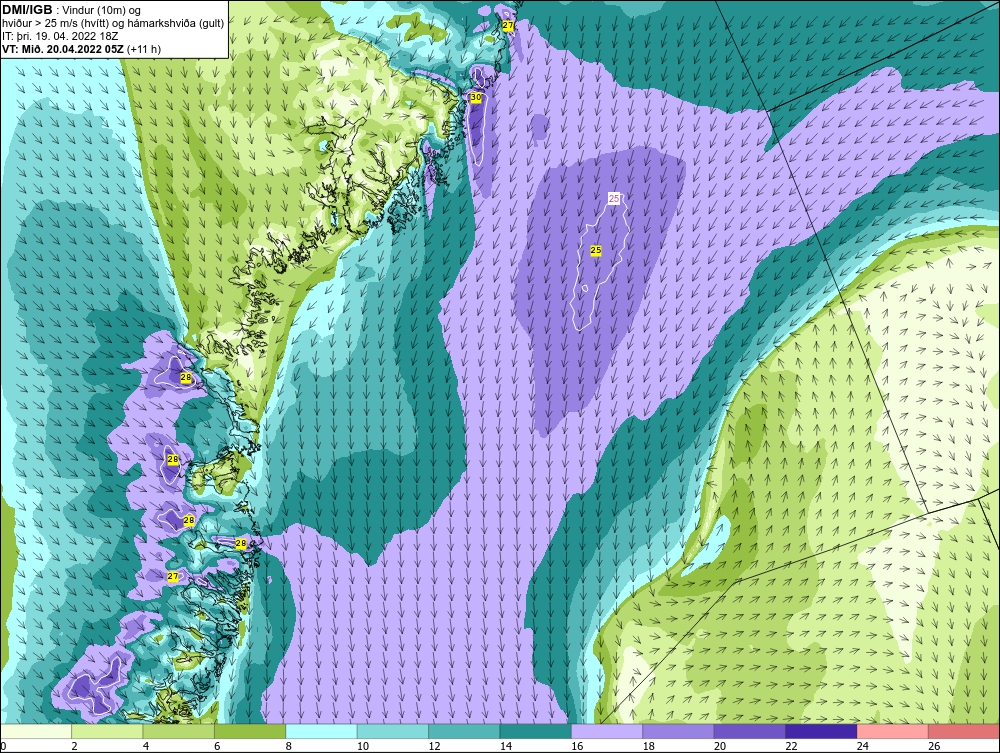This screenshot has height=753, width=1000.
Task: Pick the 6–8 m/s legend color swatch
Action: click(x=250, y=731)
